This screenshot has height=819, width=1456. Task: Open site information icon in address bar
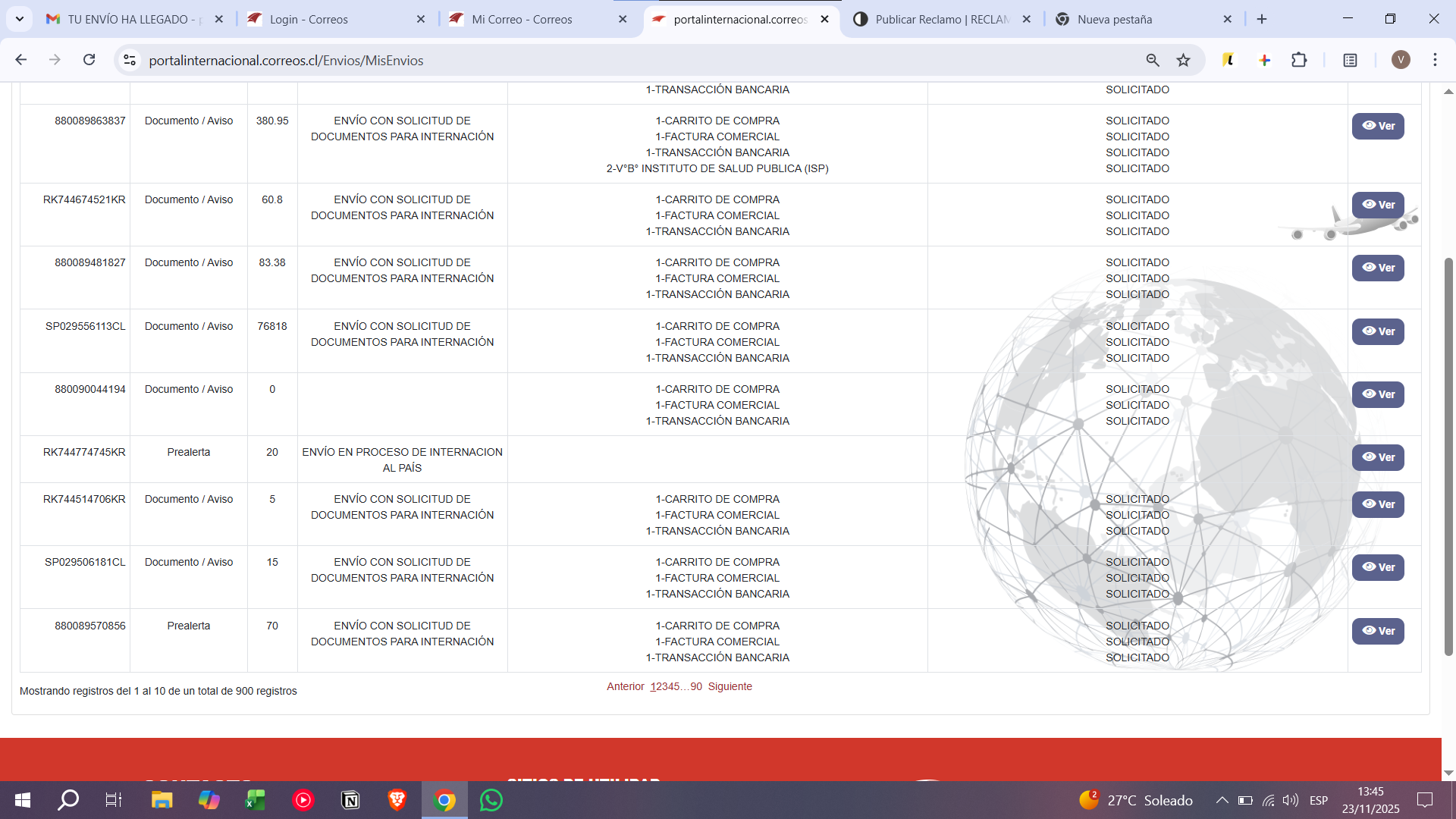tap(129, 60)
